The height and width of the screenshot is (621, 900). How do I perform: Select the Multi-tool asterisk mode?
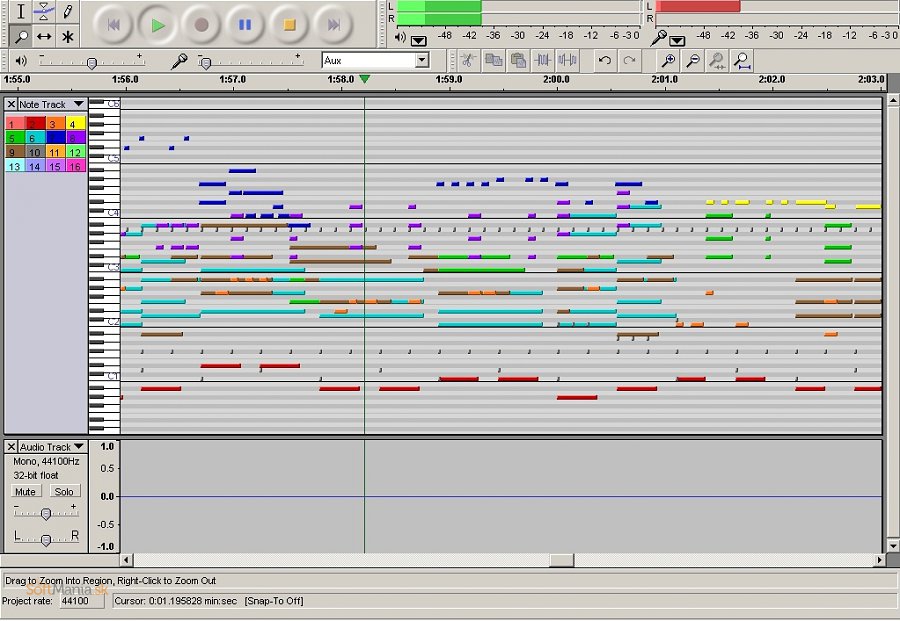pos(68,36)
